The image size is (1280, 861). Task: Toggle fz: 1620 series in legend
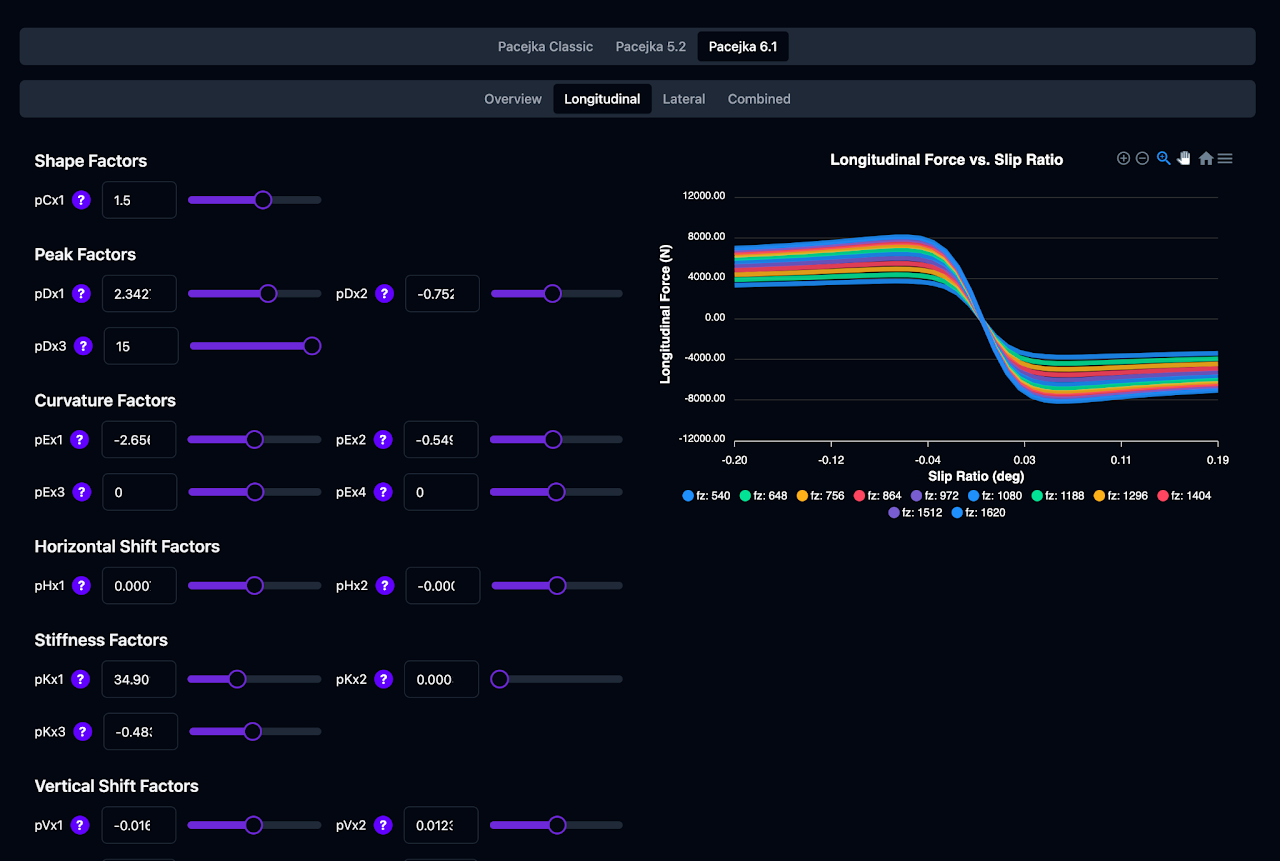(978, 513)
